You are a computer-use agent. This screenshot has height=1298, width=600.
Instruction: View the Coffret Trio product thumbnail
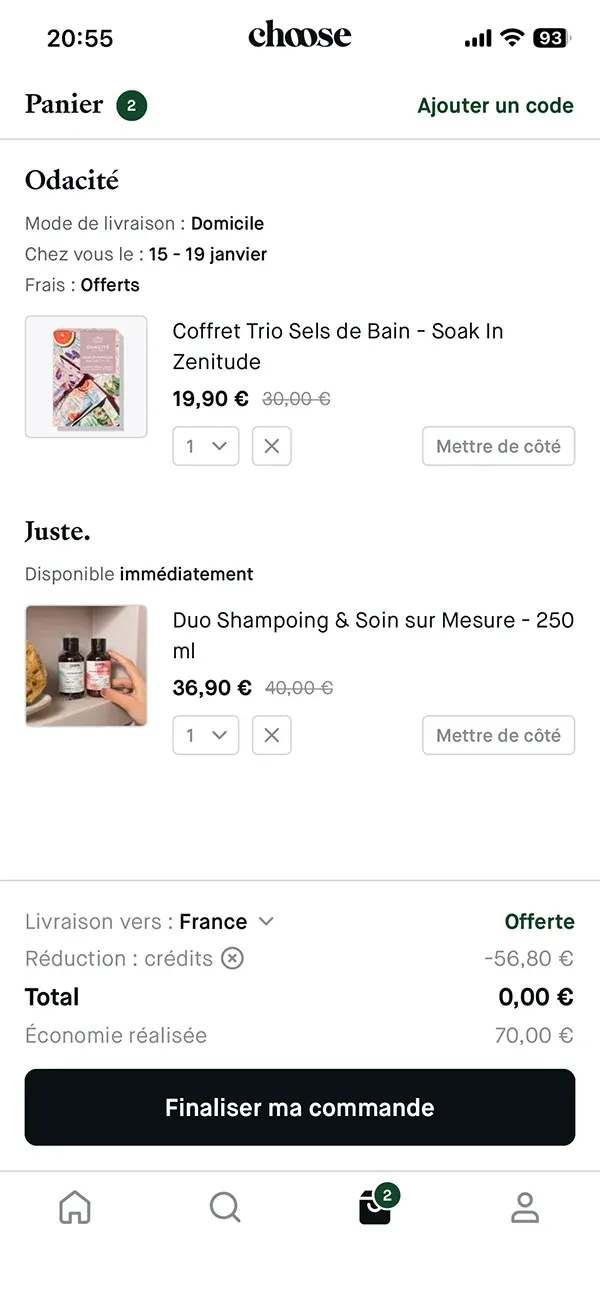[86, 377]
